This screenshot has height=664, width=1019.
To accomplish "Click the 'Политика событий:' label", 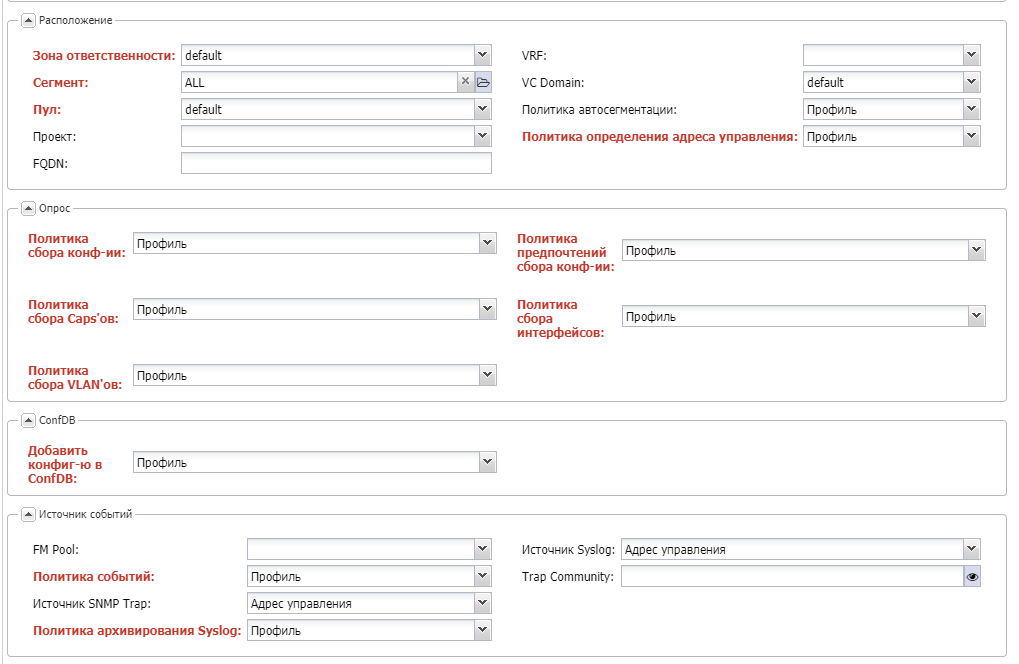I will click(x=94, y=576).
